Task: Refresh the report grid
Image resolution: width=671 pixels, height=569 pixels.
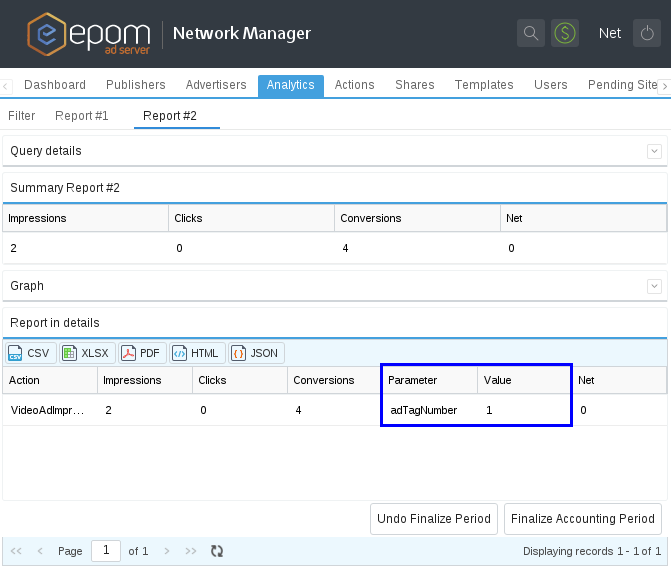Action: coord(217,551)
